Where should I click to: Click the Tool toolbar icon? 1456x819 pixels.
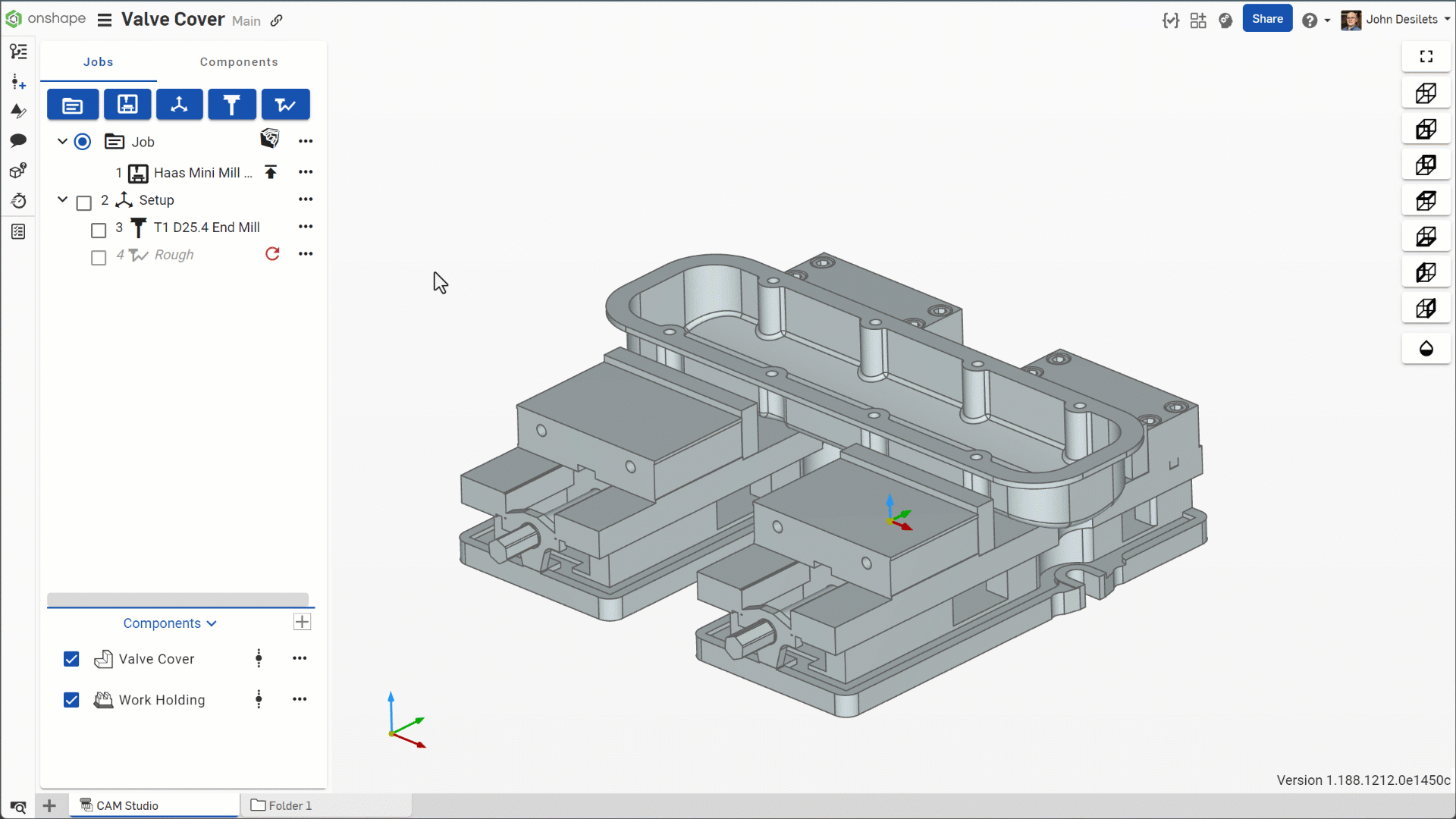coord(231,105)
